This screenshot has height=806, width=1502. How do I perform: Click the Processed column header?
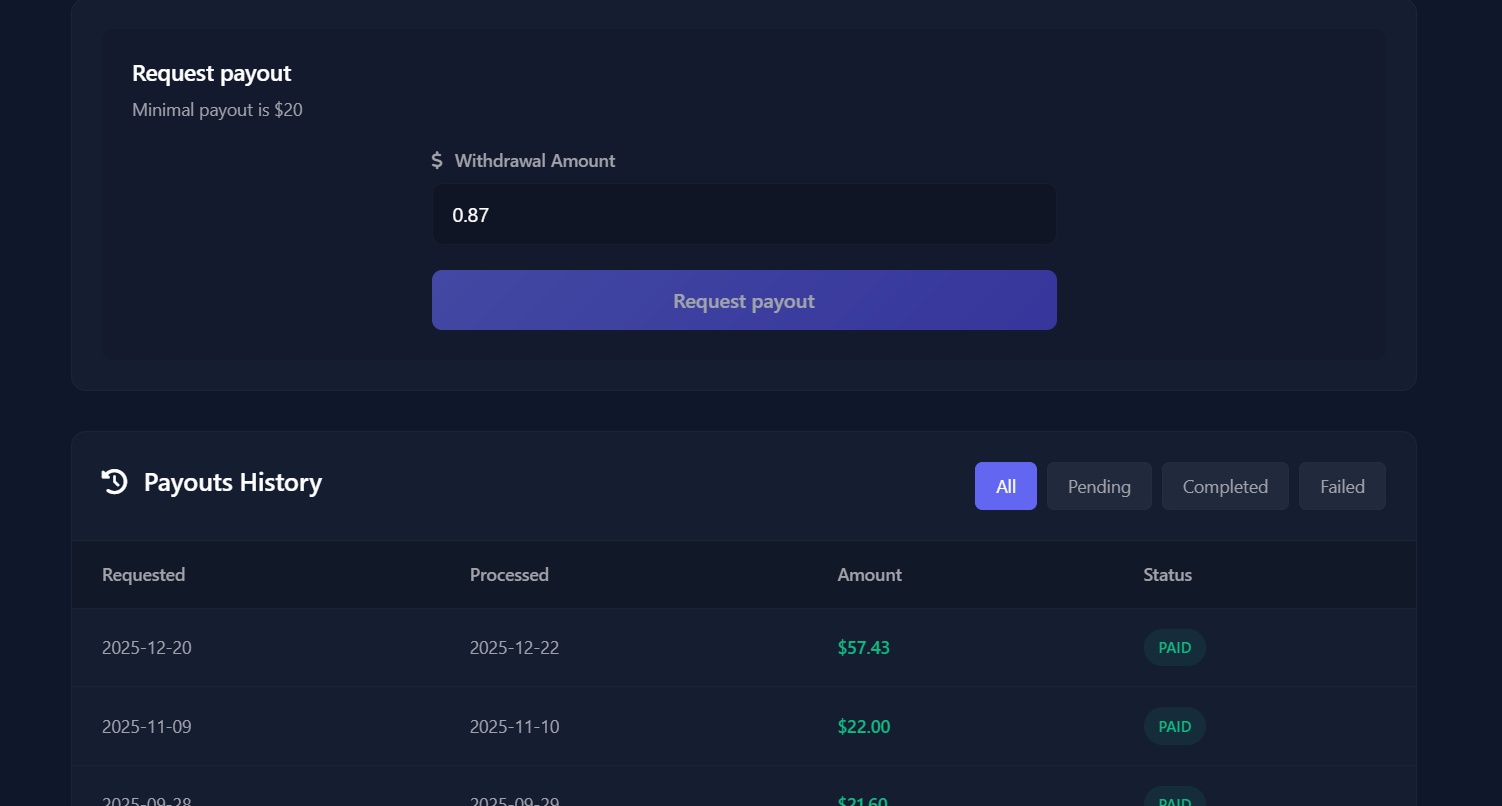point(509,575)
